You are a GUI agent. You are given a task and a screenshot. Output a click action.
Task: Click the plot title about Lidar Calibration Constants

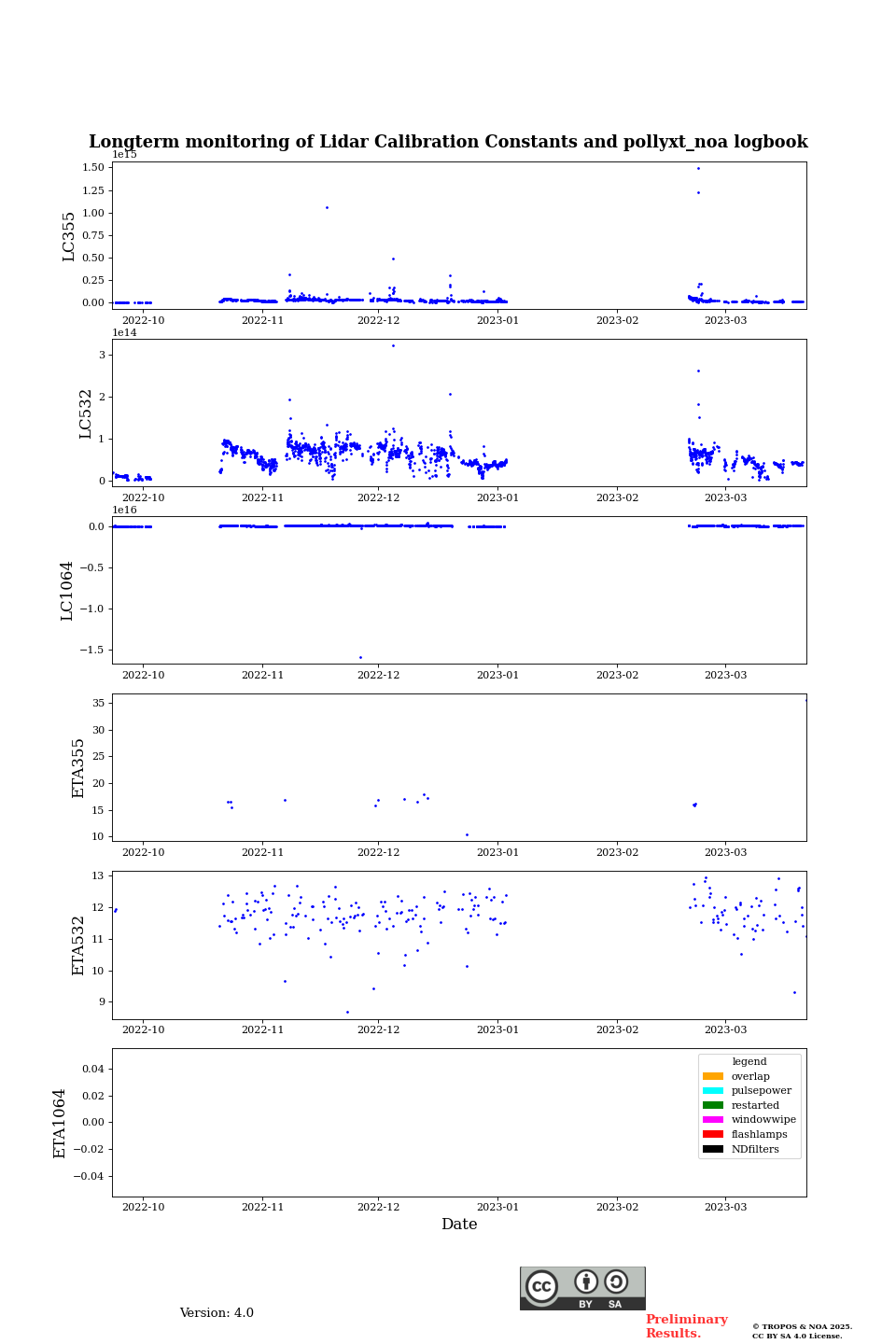(x=448, y=142)
